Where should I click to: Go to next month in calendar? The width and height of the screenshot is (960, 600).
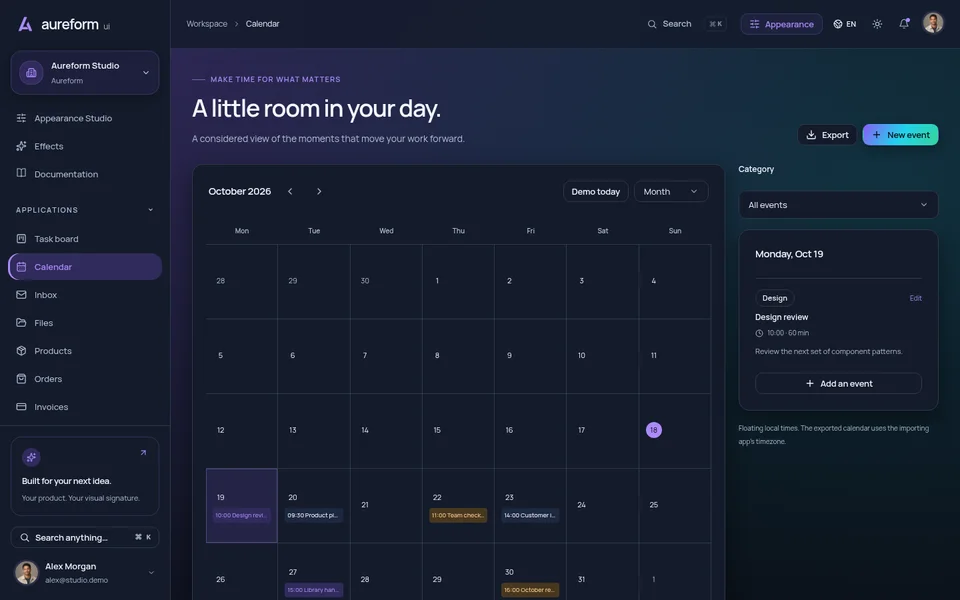[319, 192]
